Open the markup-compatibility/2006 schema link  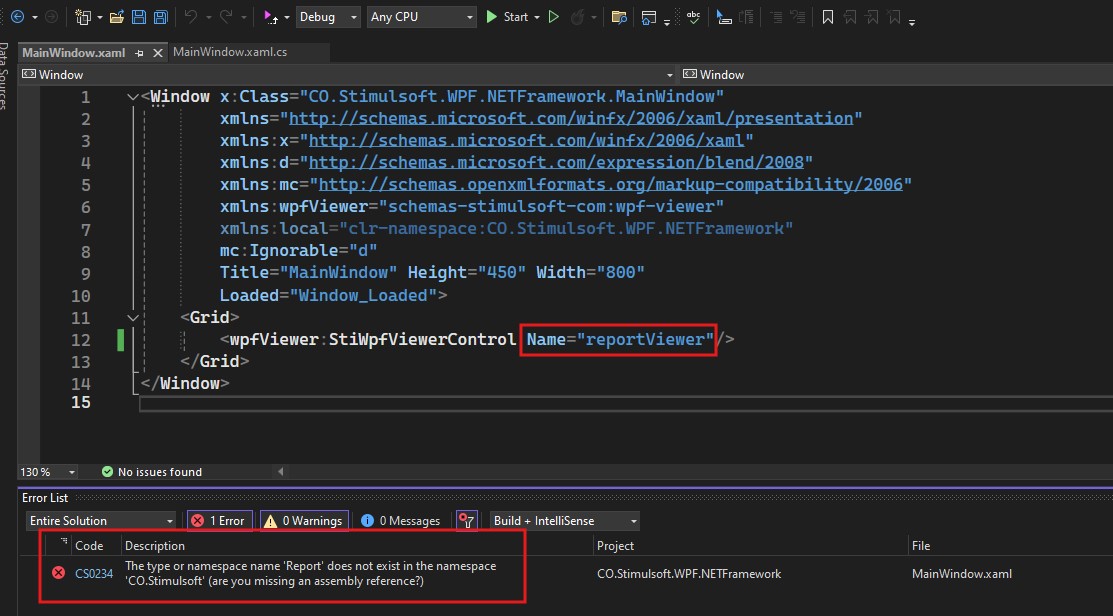610,185
